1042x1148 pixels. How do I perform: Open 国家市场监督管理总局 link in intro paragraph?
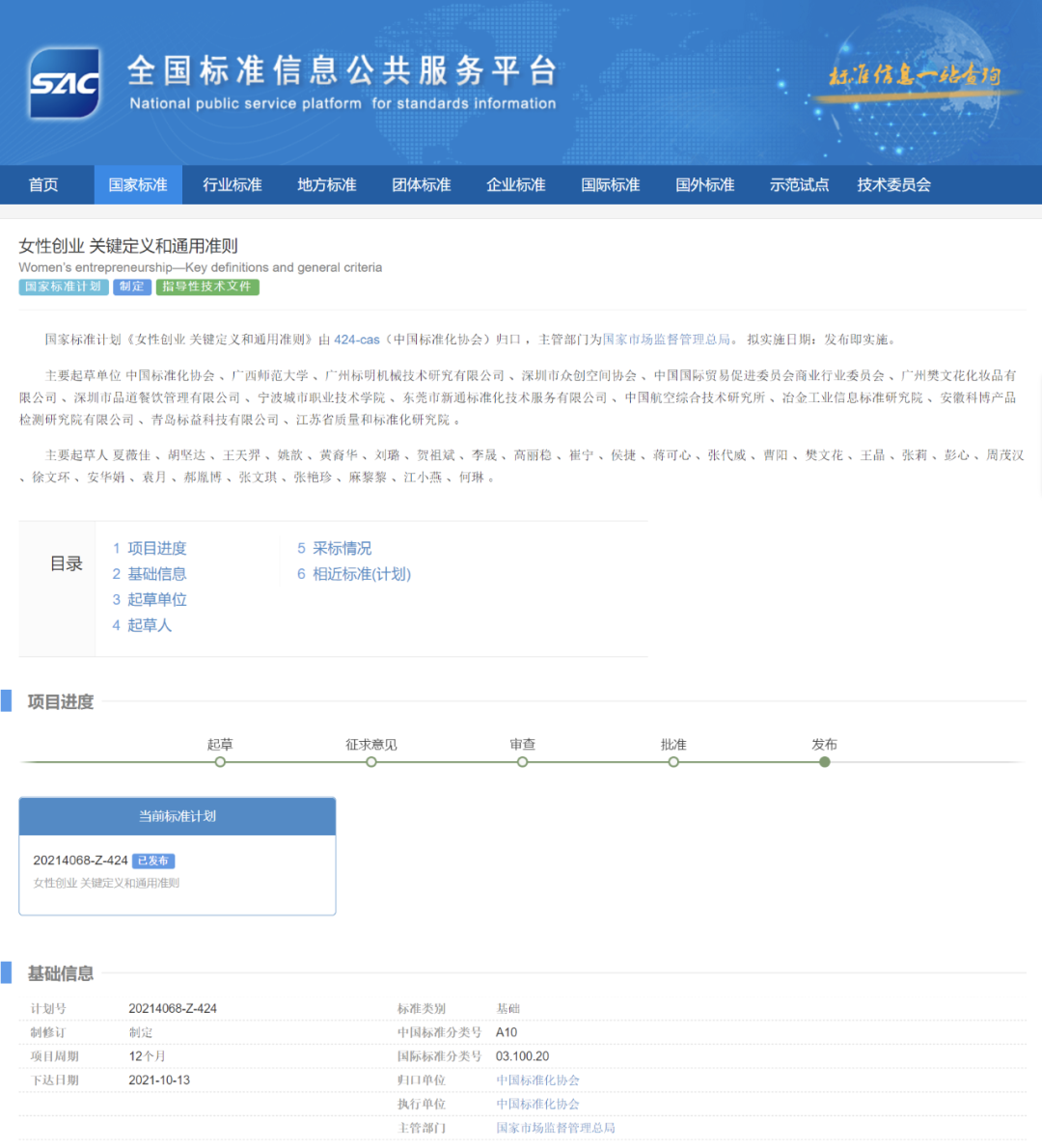[x=666, y=340]
